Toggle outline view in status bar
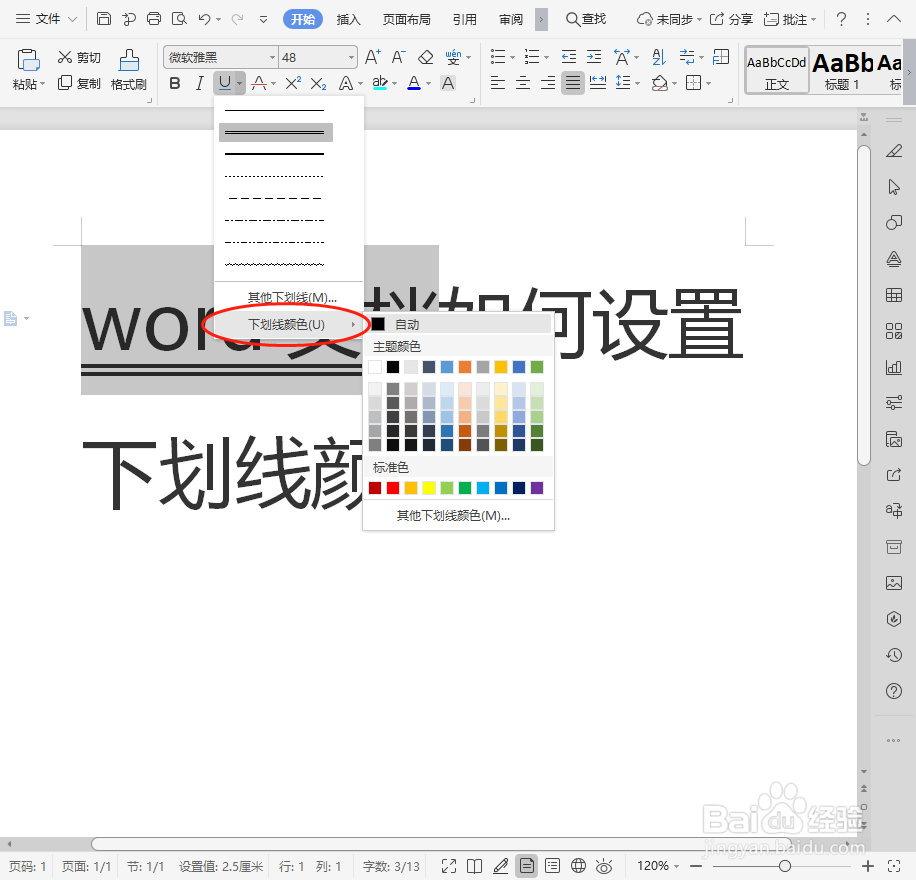The image size is (916, 880). tap(552, 865)
